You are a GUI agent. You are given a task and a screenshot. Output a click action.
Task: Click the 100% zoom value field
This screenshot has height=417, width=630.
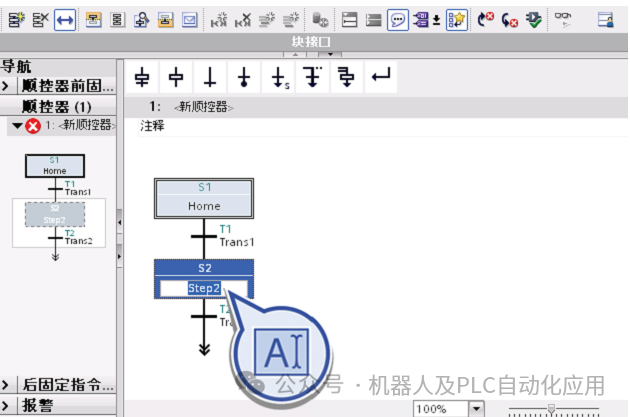[441, 409]
